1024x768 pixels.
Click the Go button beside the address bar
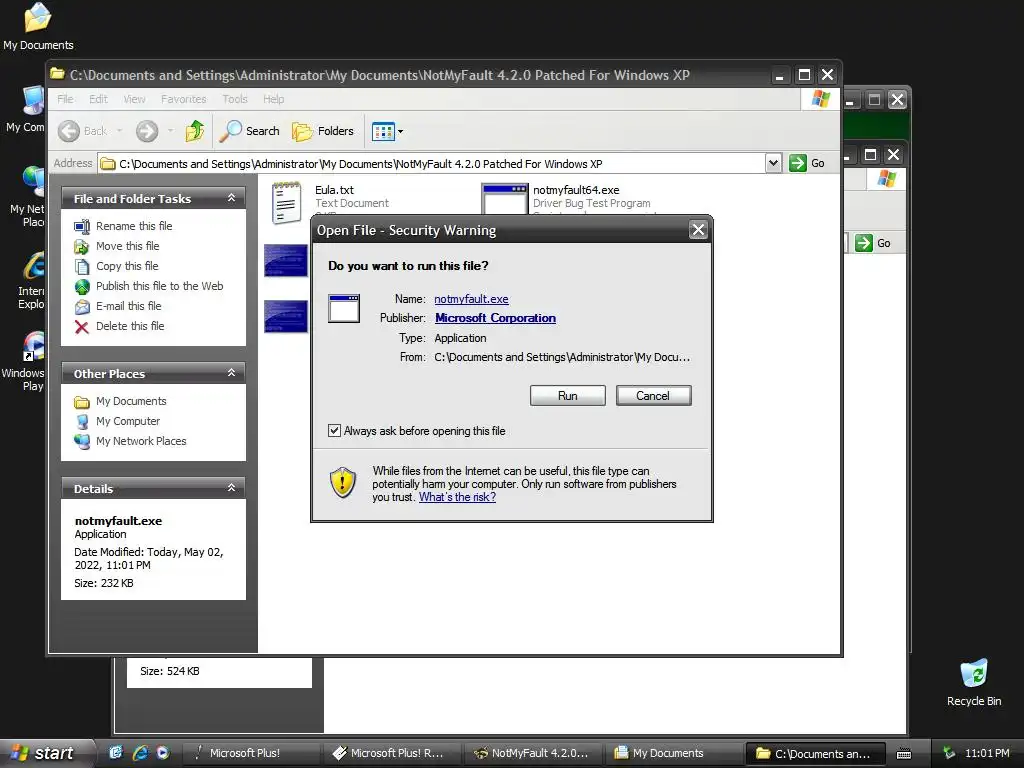tap(807, 163)
